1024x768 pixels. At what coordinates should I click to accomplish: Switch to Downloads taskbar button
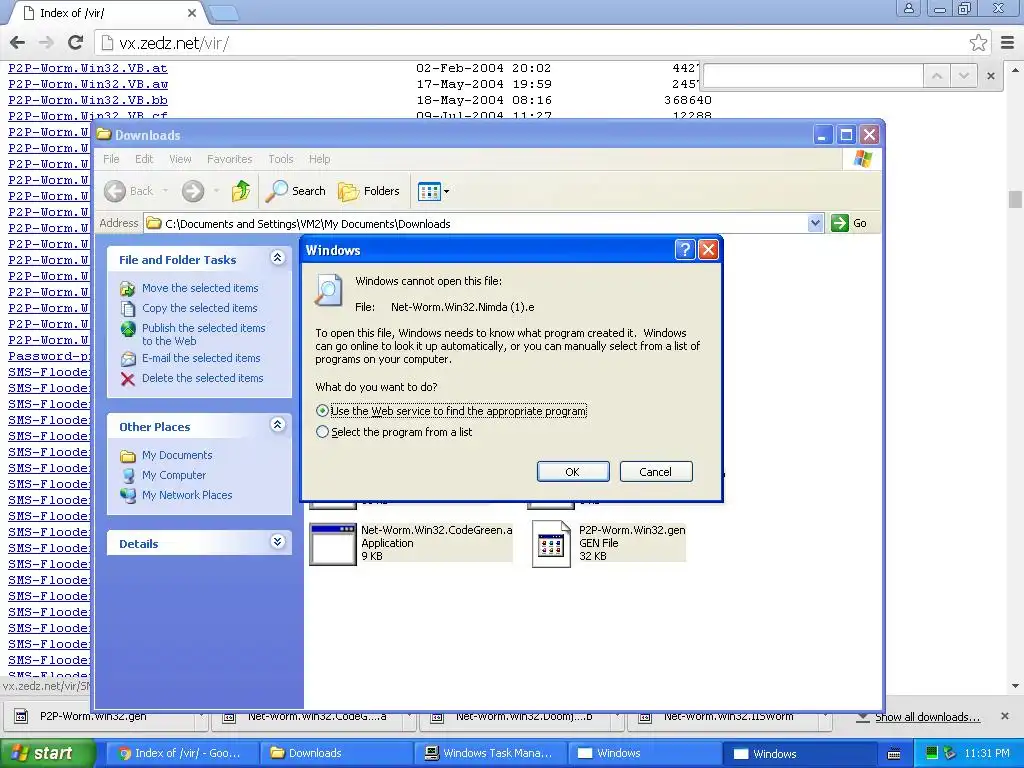coord(336,753)
